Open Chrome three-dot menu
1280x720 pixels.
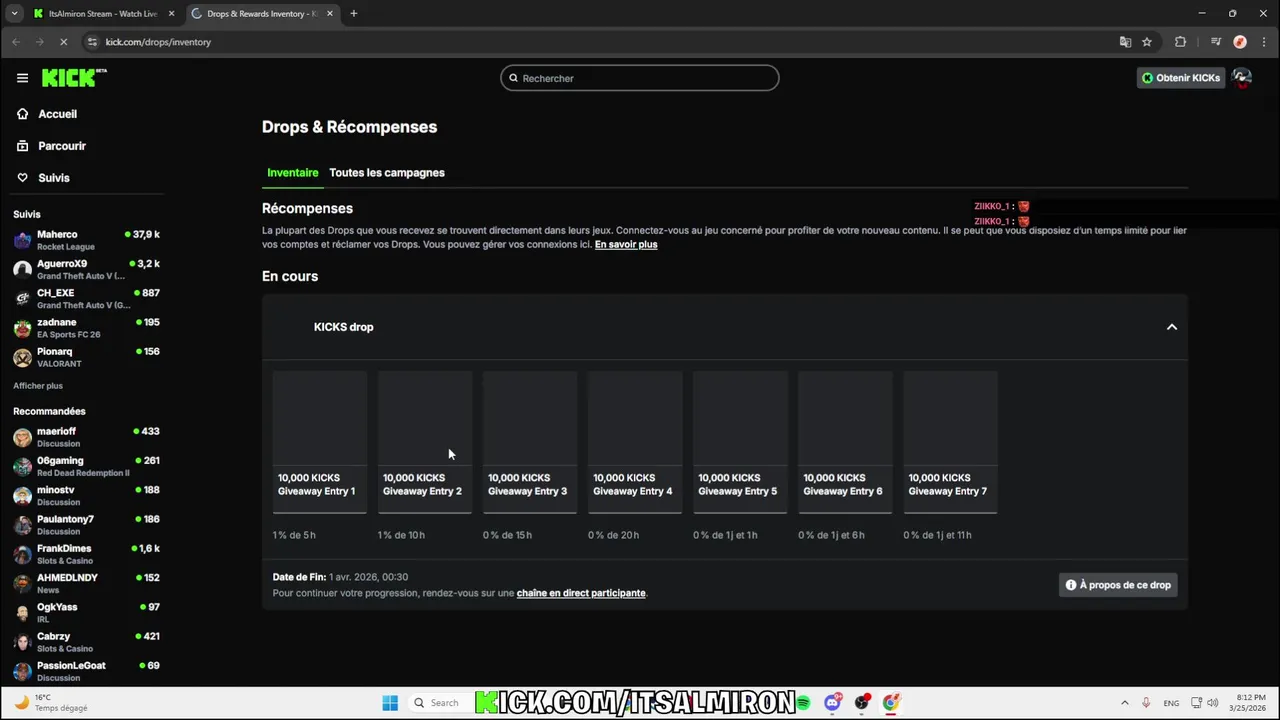tap(1264, 42)
